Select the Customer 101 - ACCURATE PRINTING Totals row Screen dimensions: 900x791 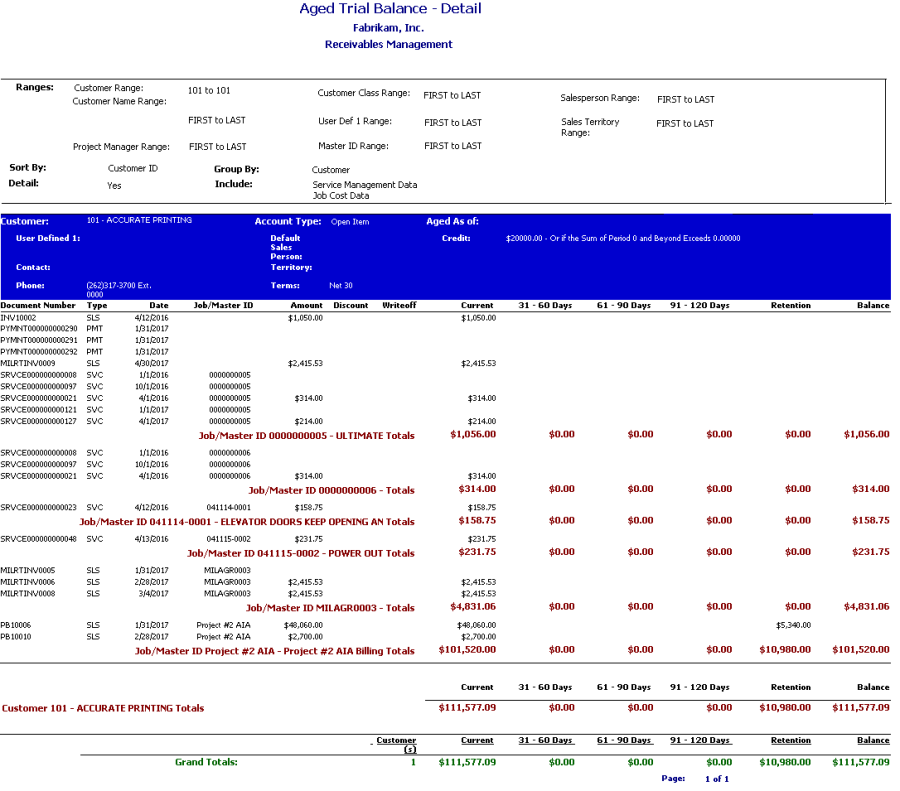point(103,708)
